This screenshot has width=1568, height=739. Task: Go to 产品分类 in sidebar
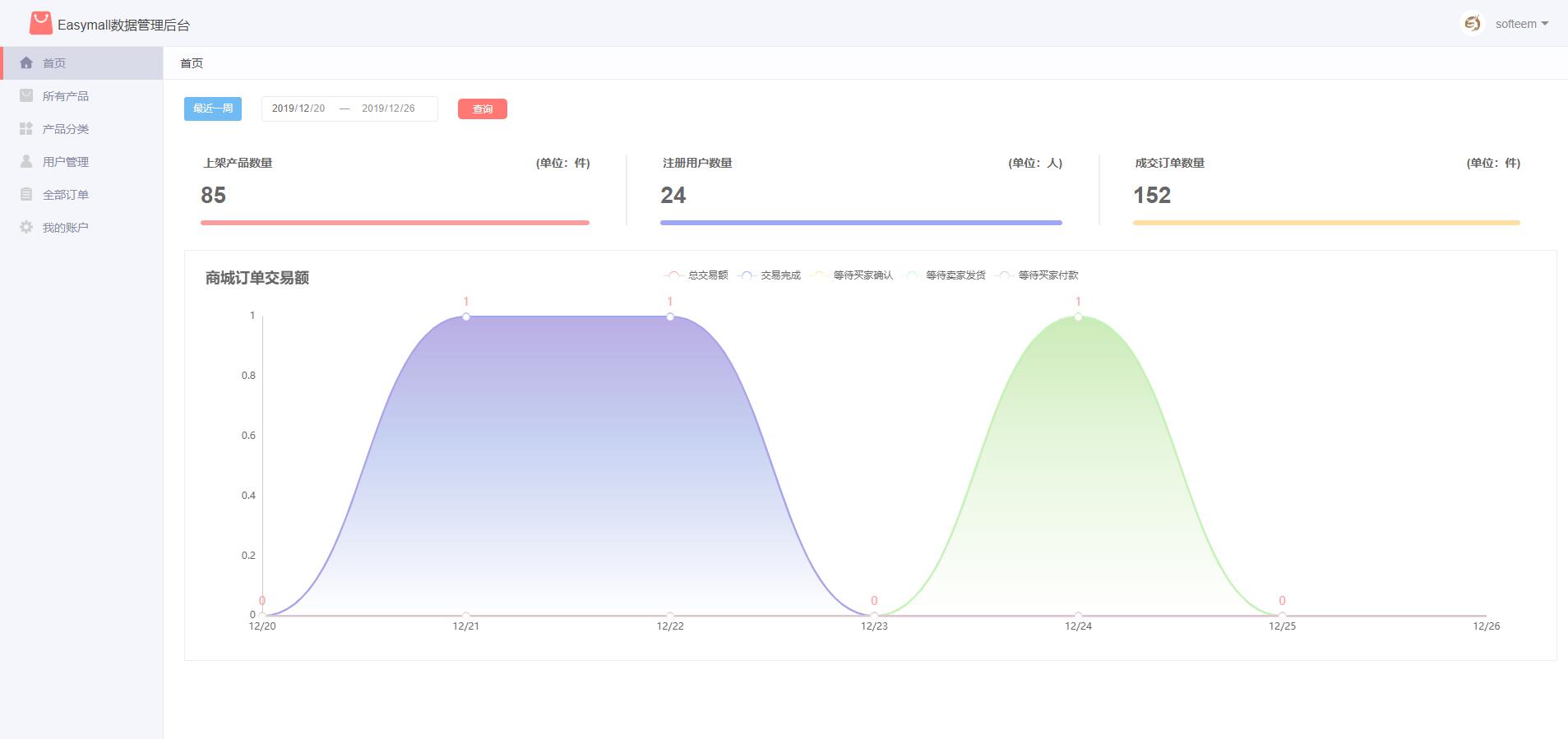pyautogui.click(x=81, y=128)
